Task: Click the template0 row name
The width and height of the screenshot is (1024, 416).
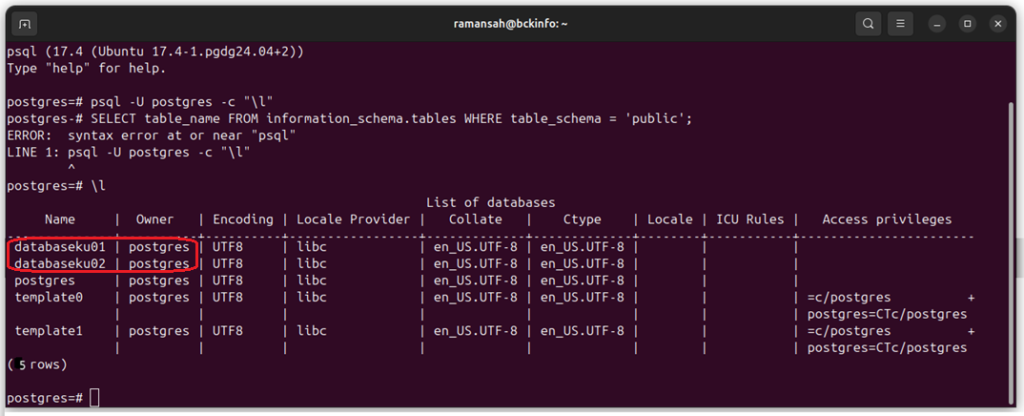Action: pos(49,297)
